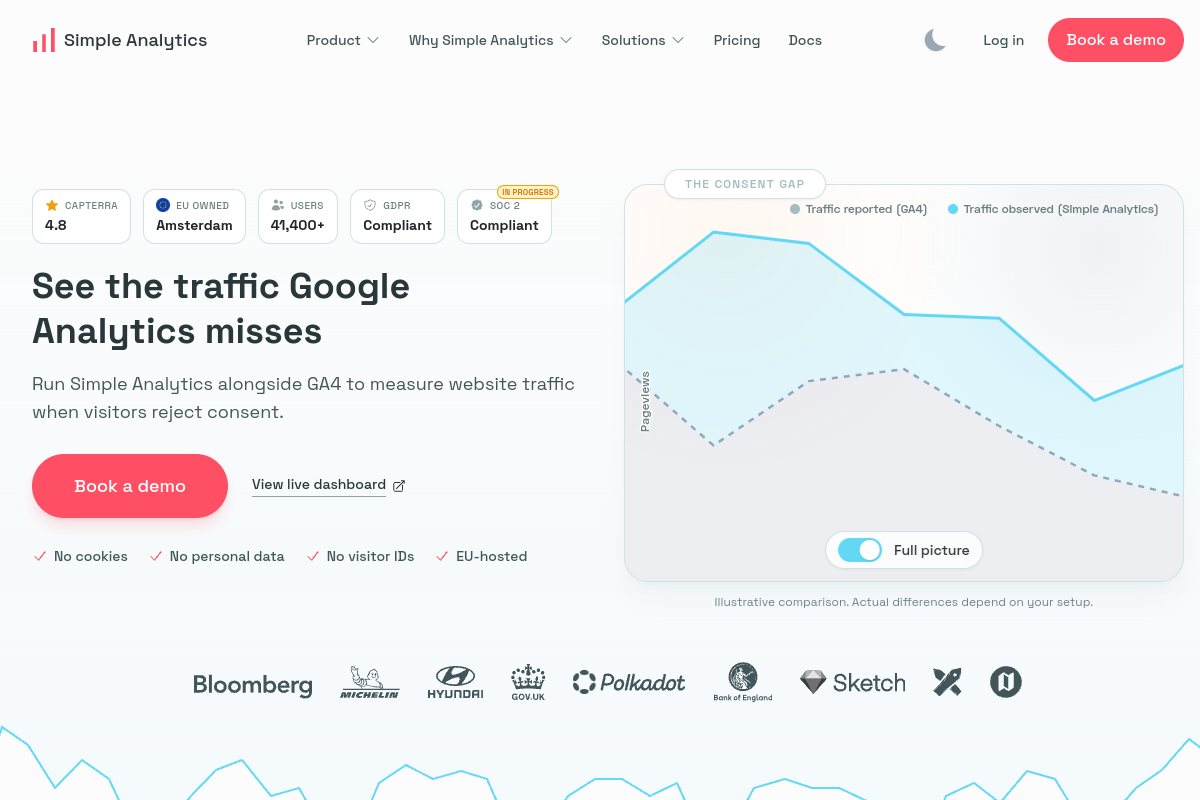Open the View live dashboard link

click(319, 485)
